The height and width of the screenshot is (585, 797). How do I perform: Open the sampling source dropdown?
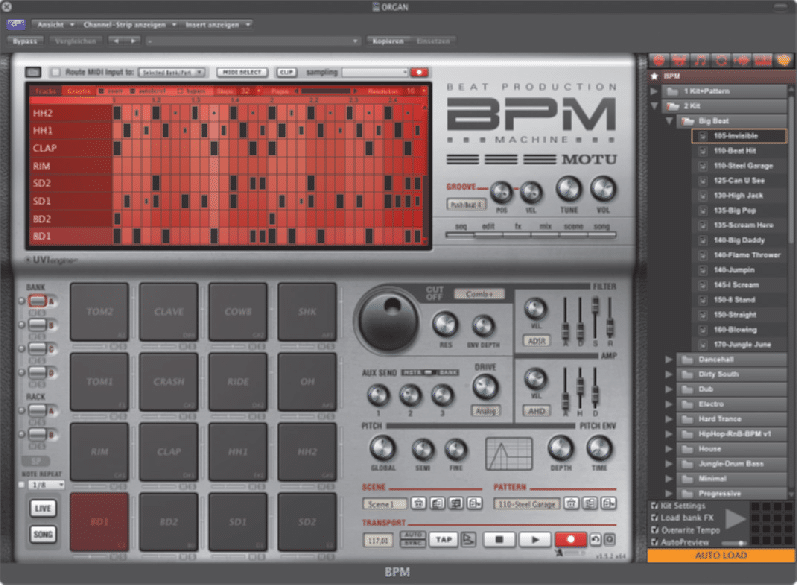tap(375, 72)
